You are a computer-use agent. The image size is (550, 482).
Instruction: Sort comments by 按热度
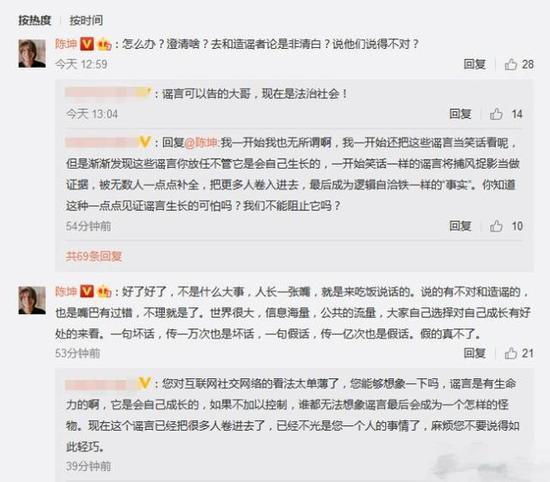tap(35, 20)
